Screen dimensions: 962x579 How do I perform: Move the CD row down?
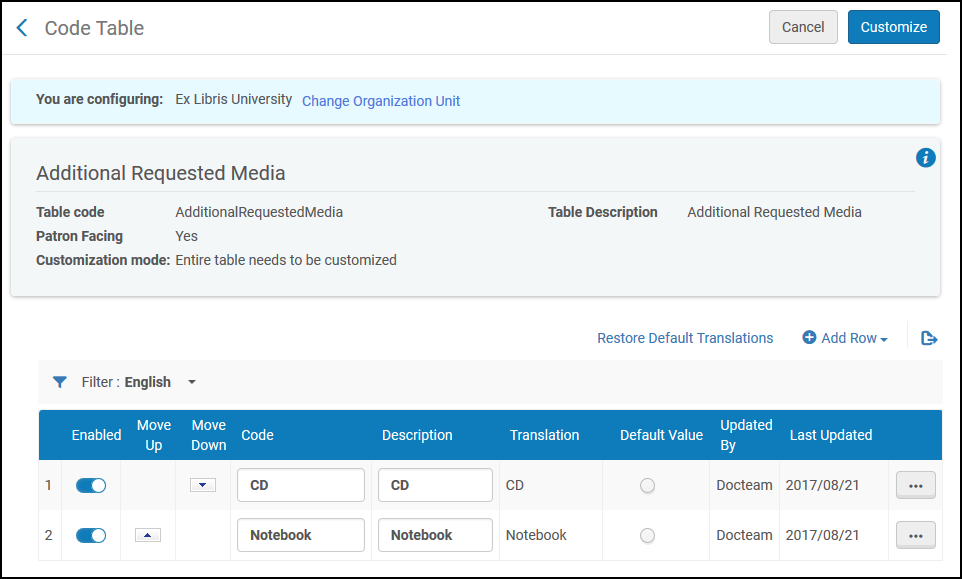[203, 485]
